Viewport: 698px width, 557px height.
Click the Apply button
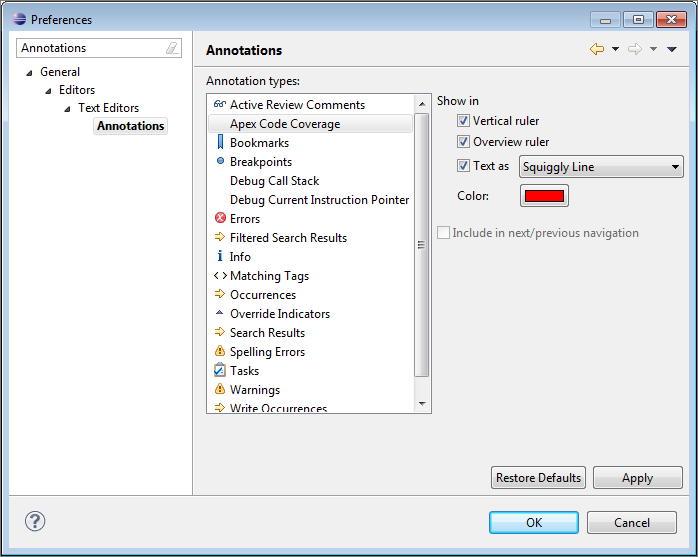(637, 478)
